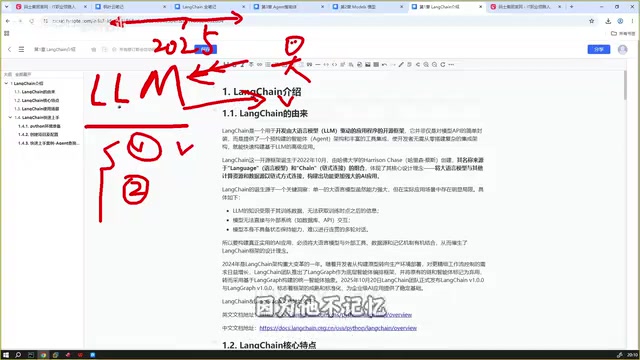Open the three-dot more options in editor toolbar
640x360 pixels.
[x=451, y=64]
